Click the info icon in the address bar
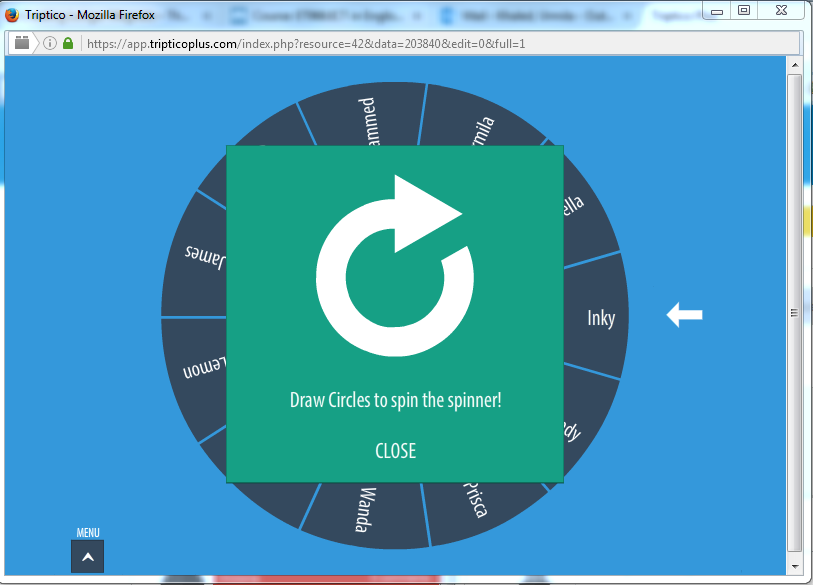This screenshot has height=585, width=813. click(x=50, y=44)
